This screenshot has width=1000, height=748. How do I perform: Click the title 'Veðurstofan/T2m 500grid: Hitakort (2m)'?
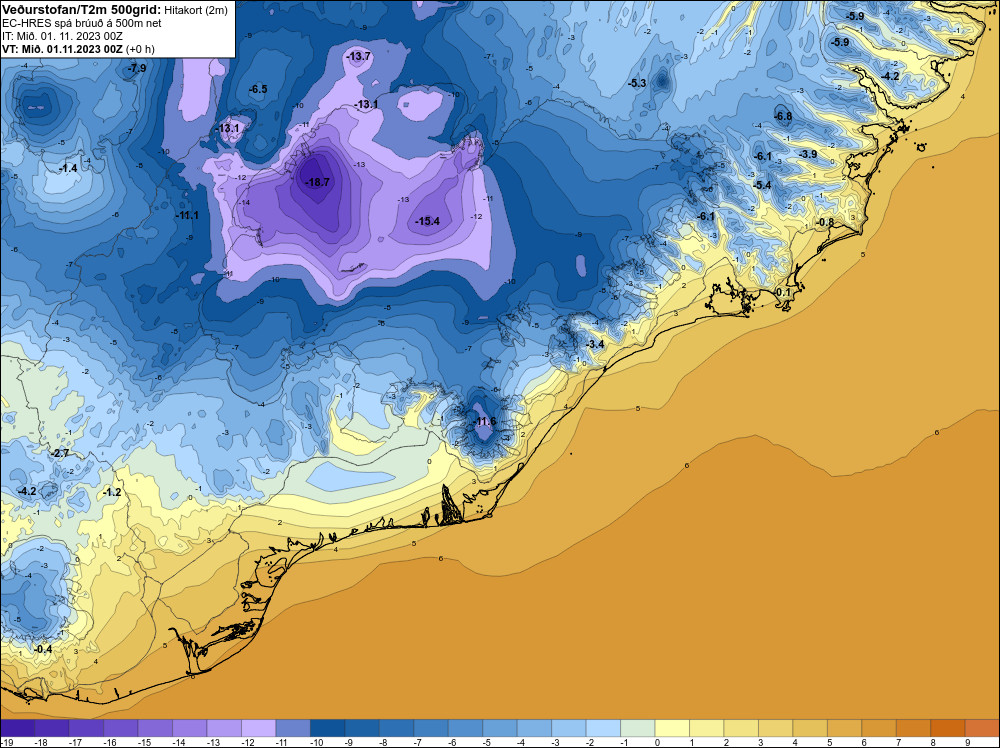(x=115, y=10)
